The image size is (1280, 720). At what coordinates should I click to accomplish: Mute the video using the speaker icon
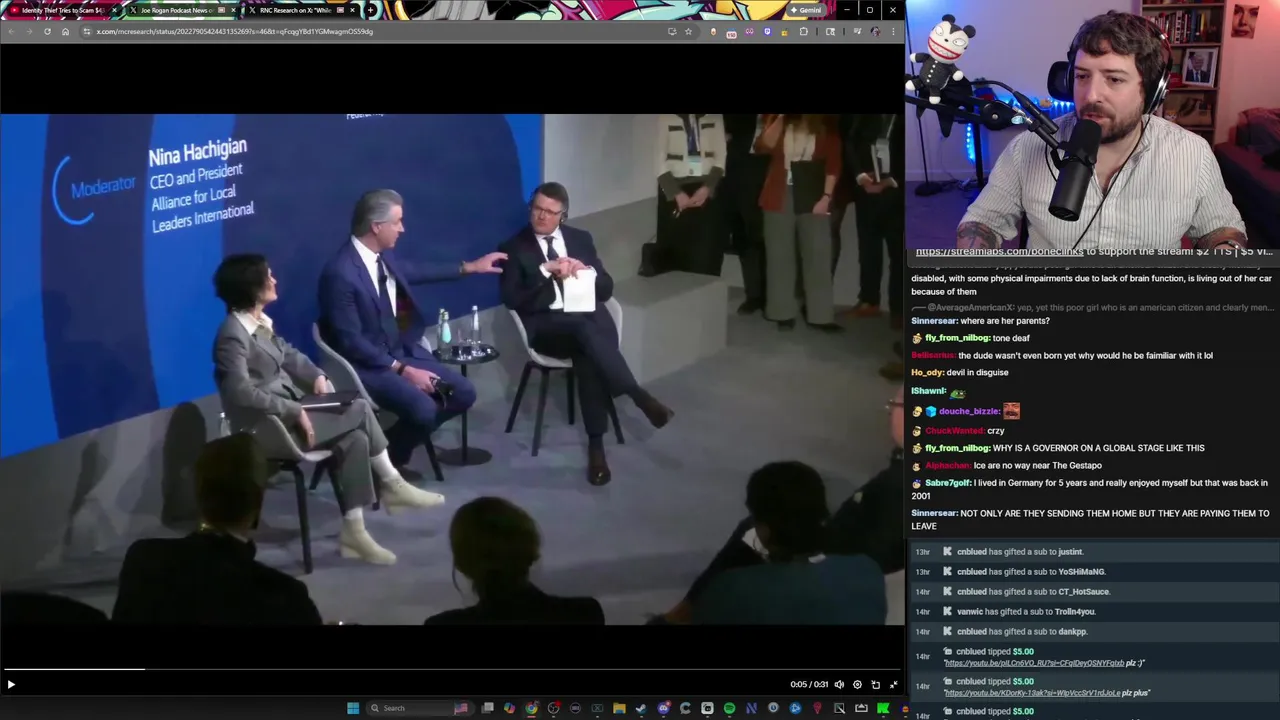839,685
